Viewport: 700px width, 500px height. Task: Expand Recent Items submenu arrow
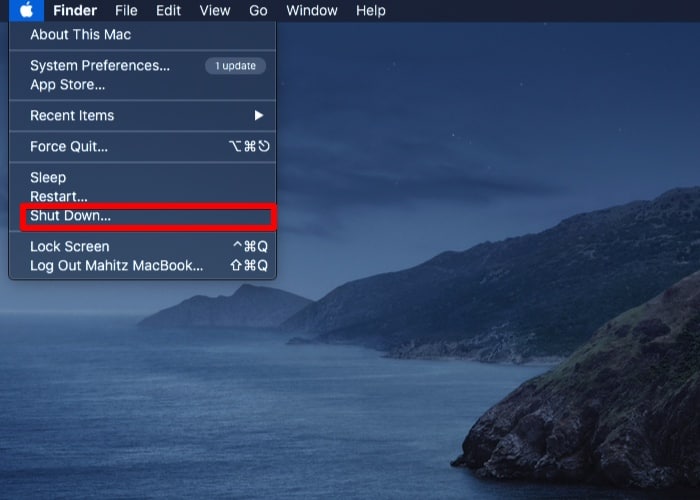tap(259, 116)
